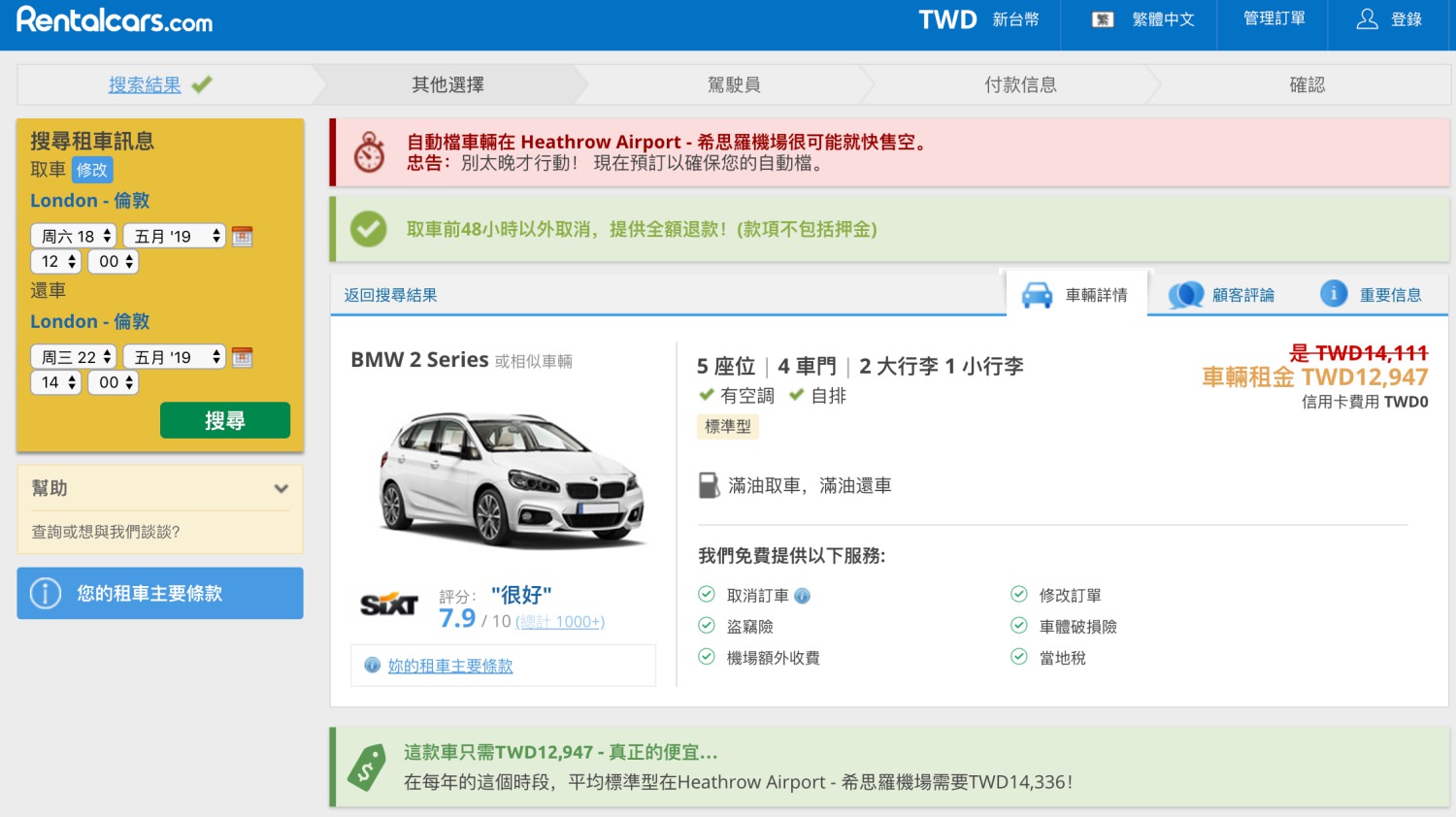Open the TWD 新台幣 currency selector
This screenshot has width=1456, height=817.
(x=978, y=19)
